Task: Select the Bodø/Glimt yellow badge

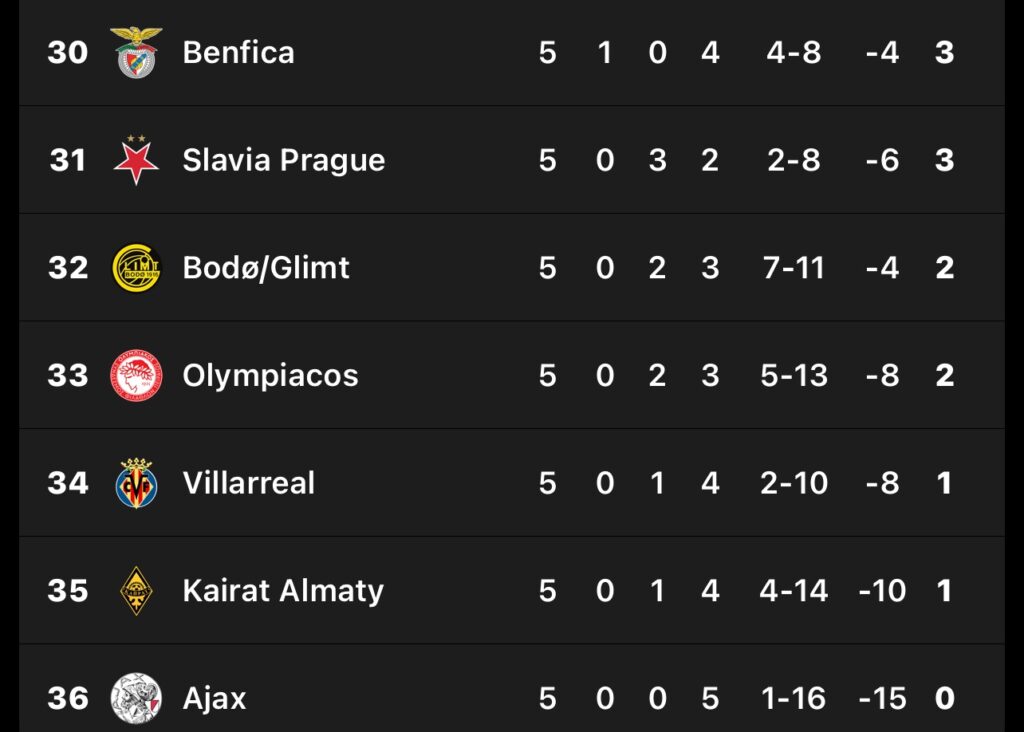Action: pyautogui.click(x=136, y=268)
